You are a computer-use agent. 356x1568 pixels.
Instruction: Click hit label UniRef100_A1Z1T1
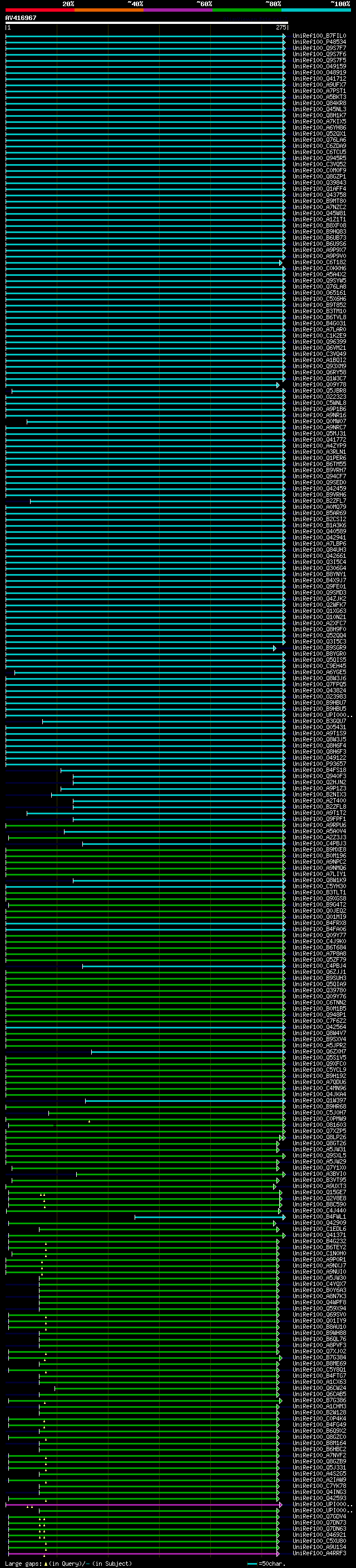319,220
